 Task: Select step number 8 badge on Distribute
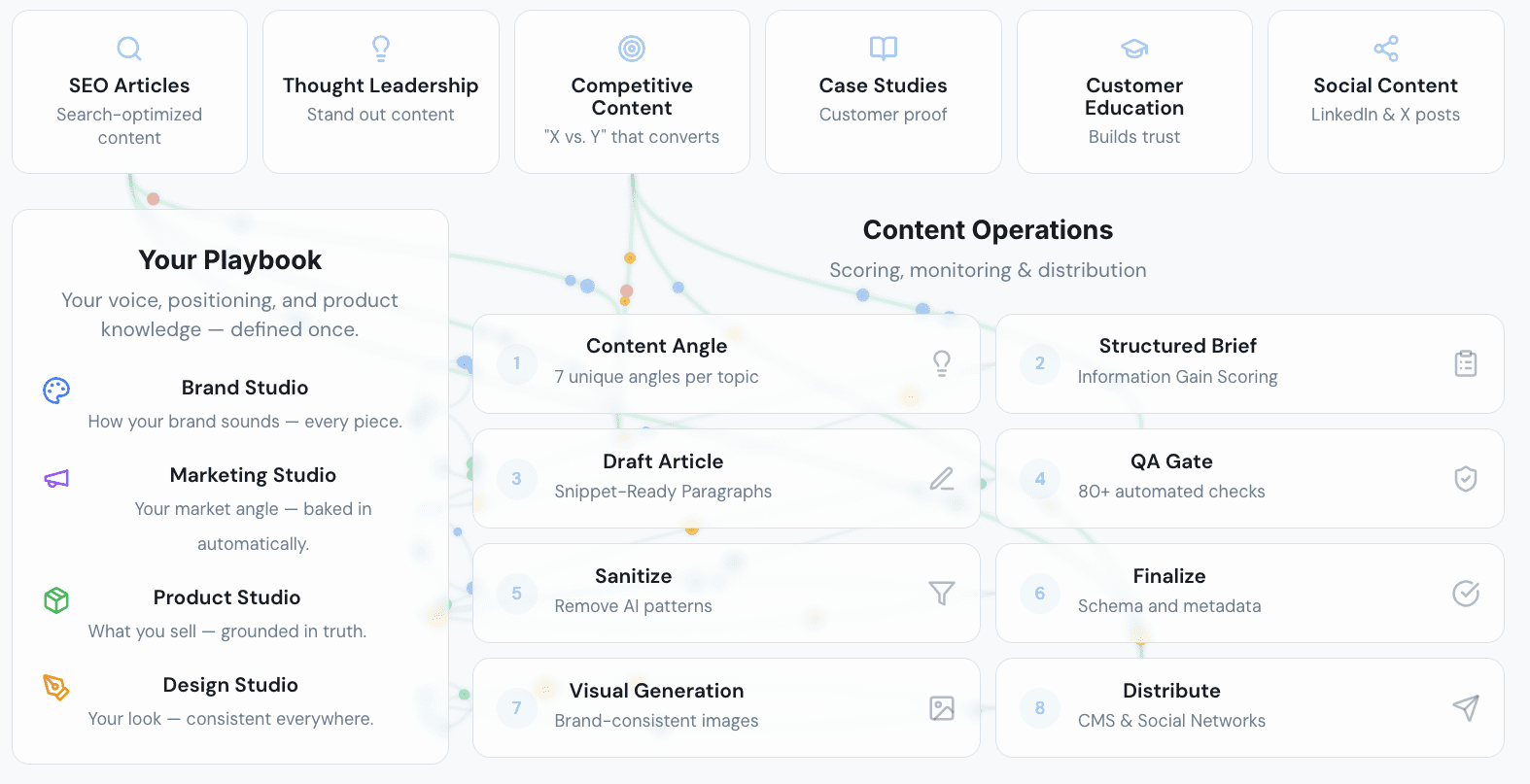(1040, 707)
